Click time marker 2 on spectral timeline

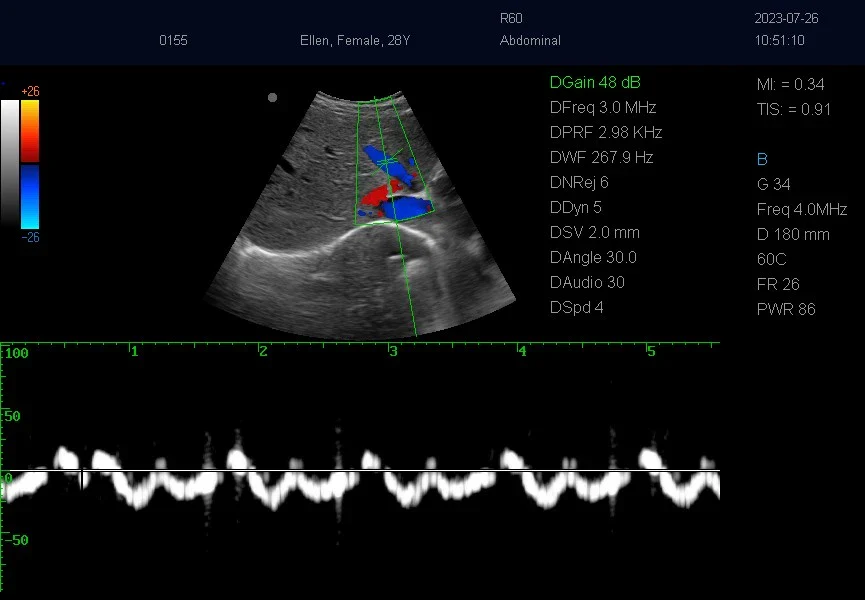click(263, 351)
